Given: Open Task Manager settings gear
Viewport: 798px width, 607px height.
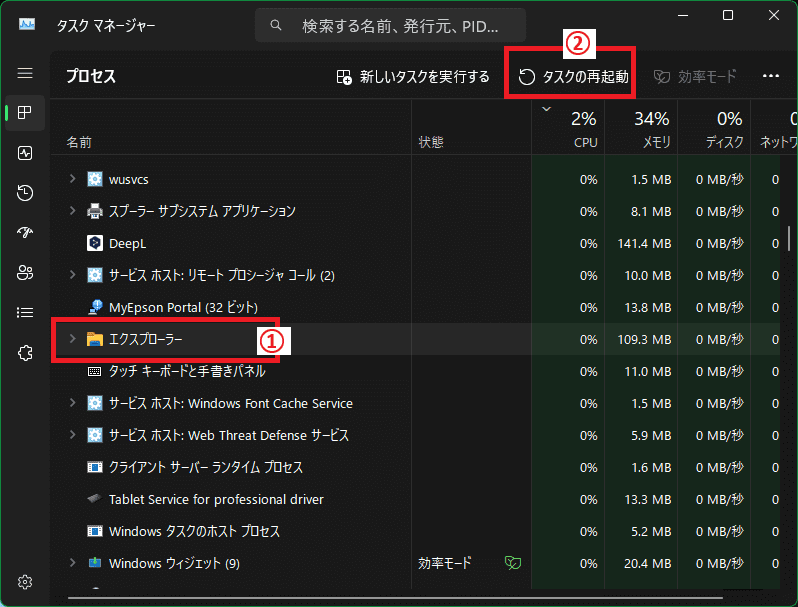Looking at the screenshot, I should pos(25,582).
